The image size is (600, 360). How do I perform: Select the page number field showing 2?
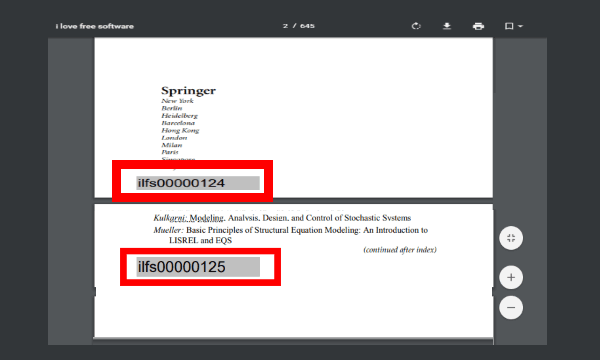click(x=285, y=26)
